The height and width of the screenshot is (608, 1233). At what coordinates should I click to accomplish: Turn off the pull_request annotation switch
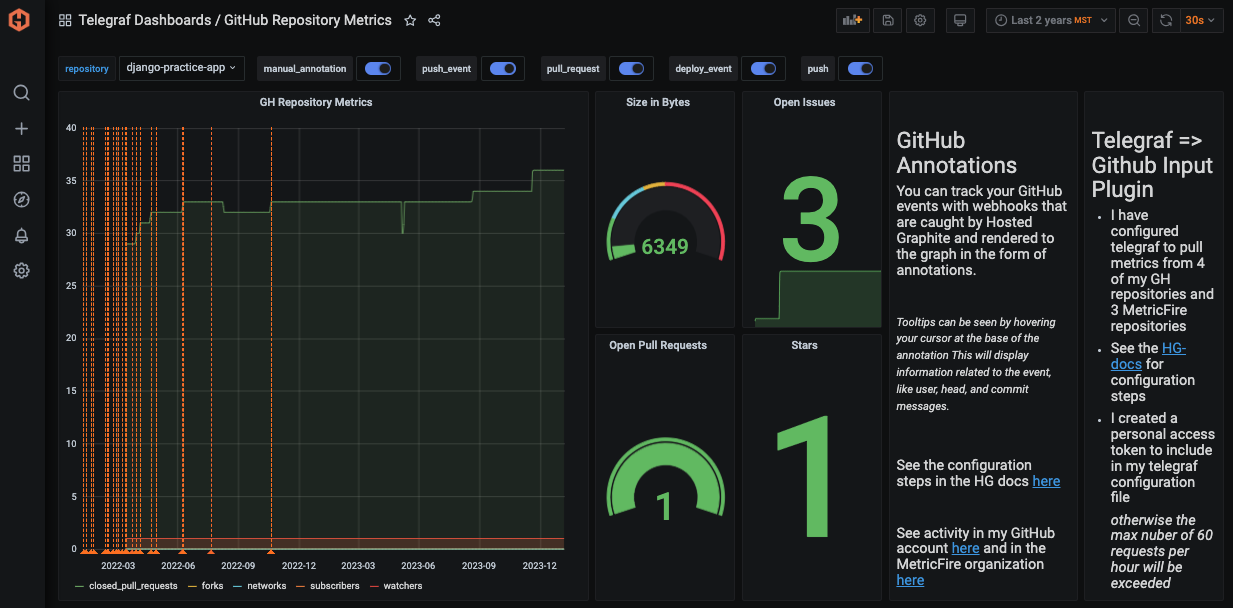coord(631,69)
